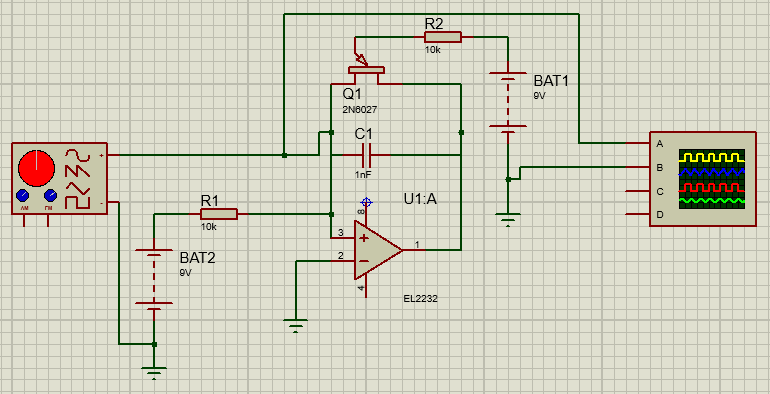The width and height of the screenshot is (770, 394).
Task: Click oscilloscope channel D pin
Action: [638, 214]
